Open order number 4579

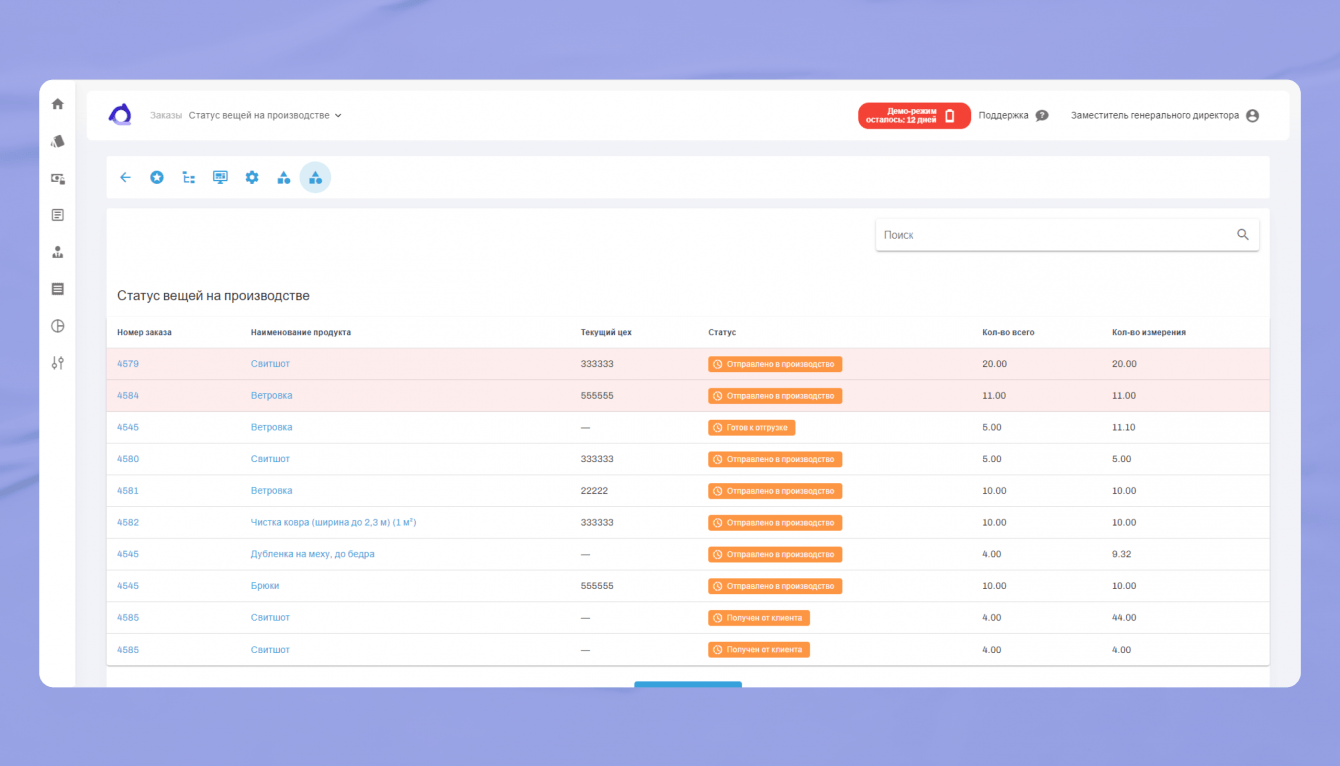point(128,364)
